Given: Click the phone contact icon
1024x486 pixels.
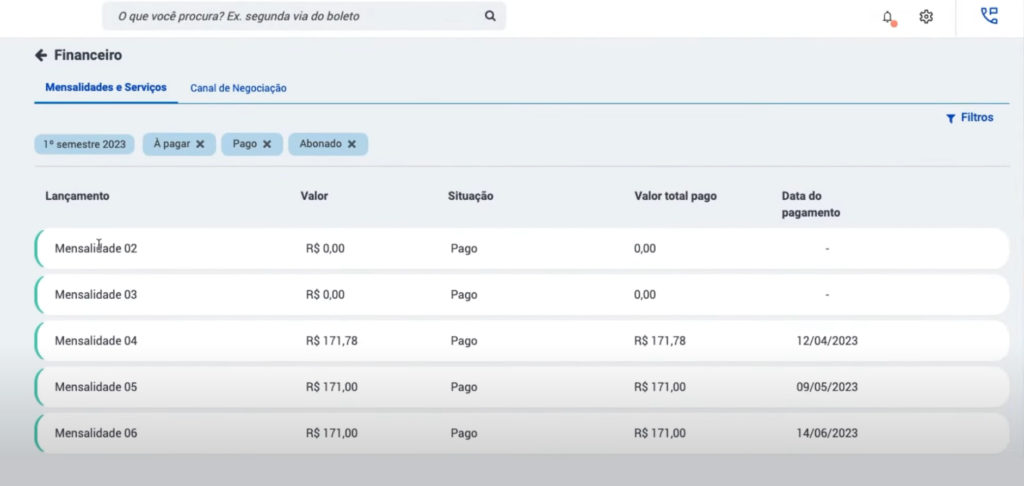Looking at the screenshot, I should [x=989, y=16].
